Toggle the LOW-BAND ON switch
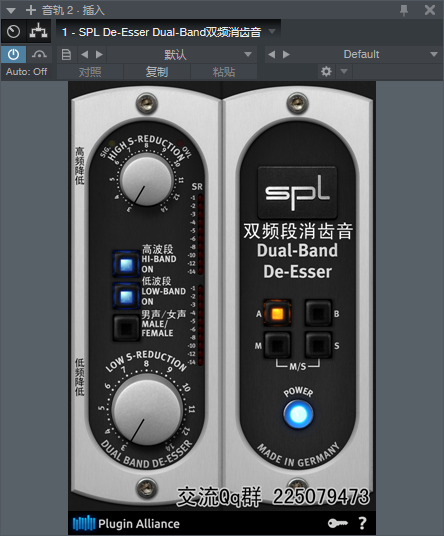This screenshot has height=536, width=444. pyautogui.click(x=126, y=296)
